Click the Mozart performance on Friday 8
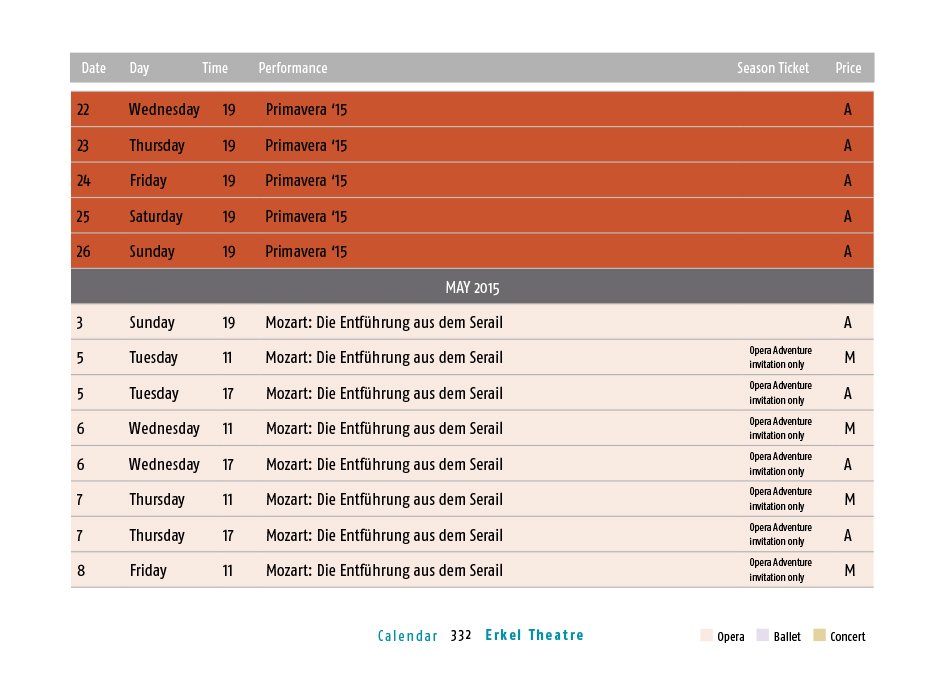Viewport: 945px width, 679px height. (x=385, y=571)
